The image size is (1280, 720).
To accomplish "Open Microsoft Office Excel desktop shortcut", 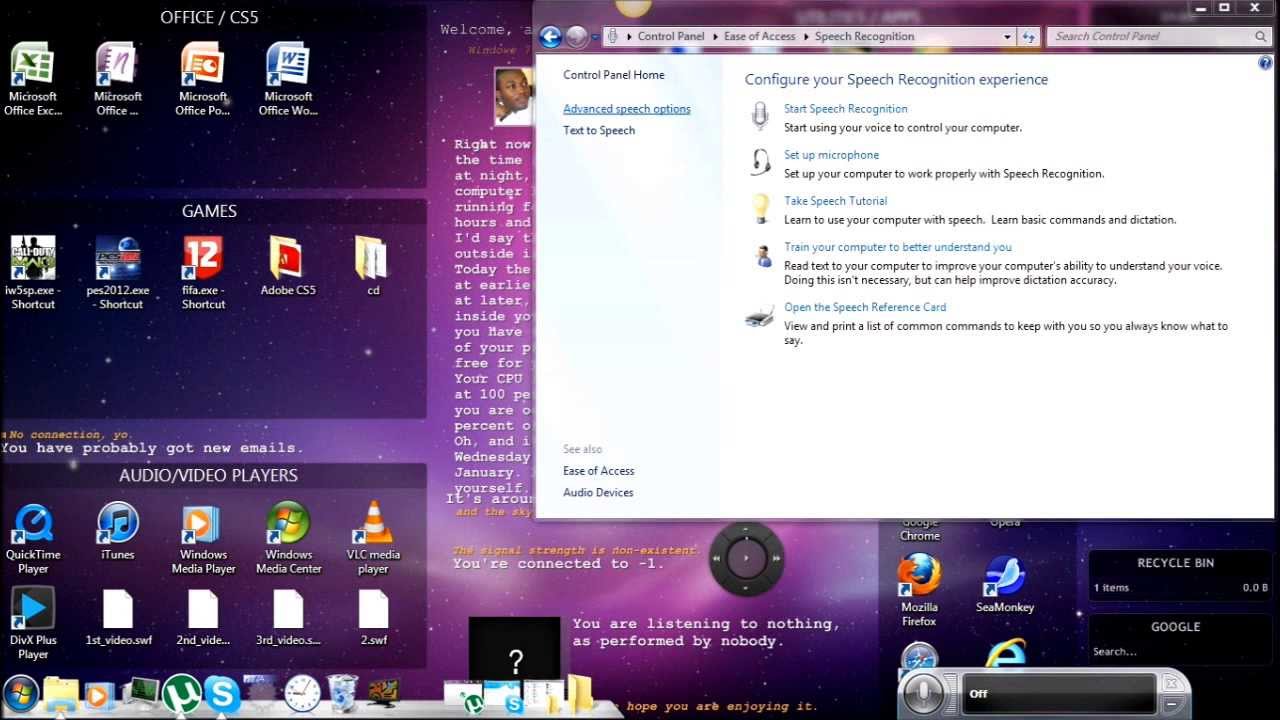I will click(33, 80).
